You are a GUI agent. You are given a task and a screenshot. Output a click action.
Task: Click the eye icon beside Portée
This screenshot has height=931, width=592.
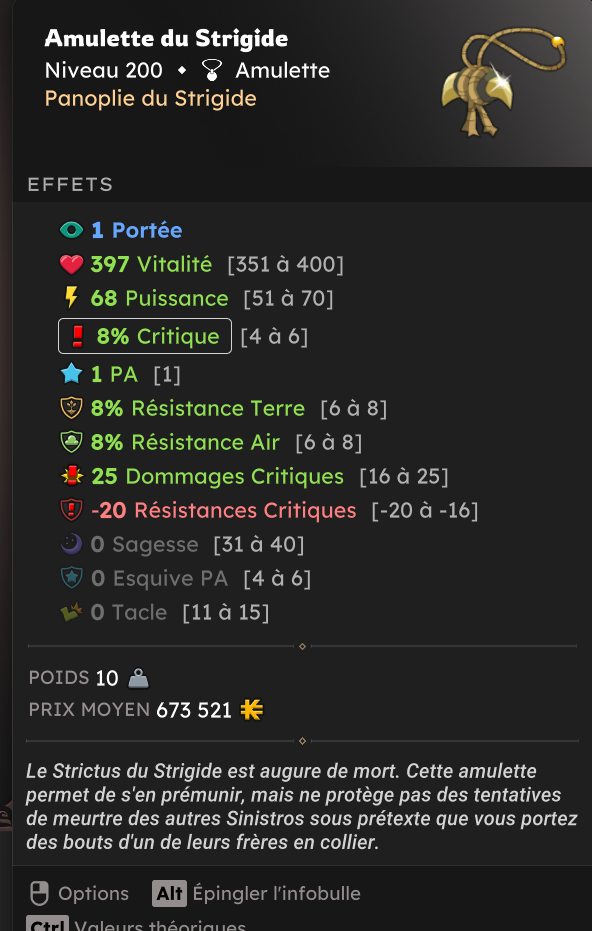72,230
